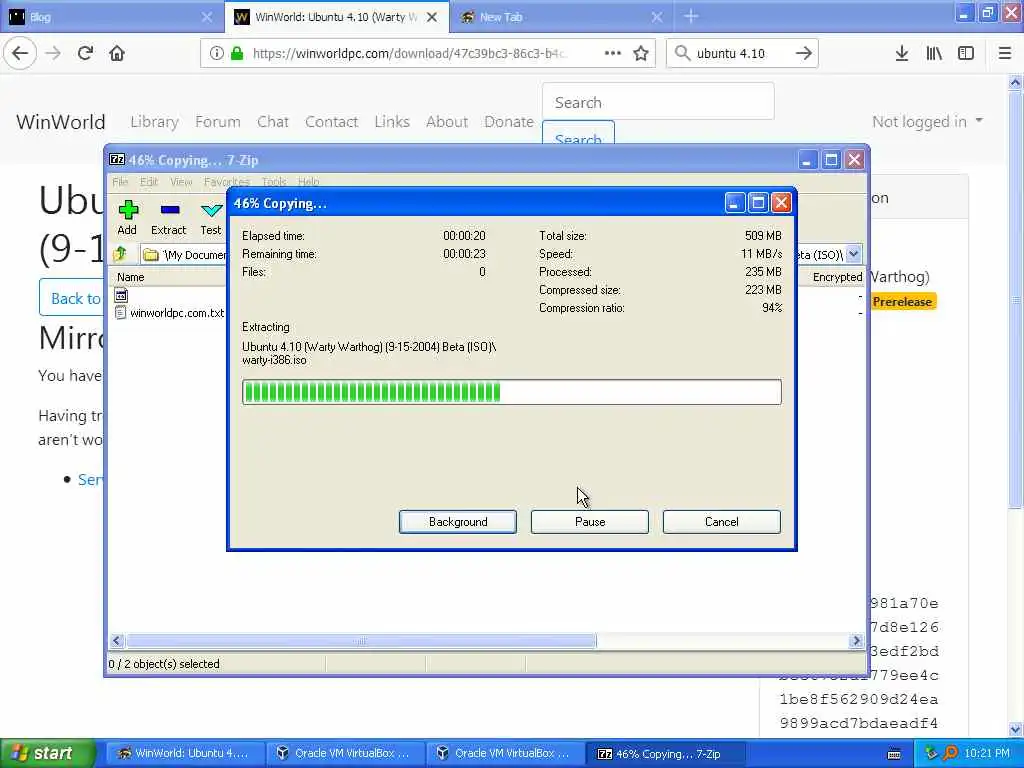Go to the browser home page

pos(117,54)
